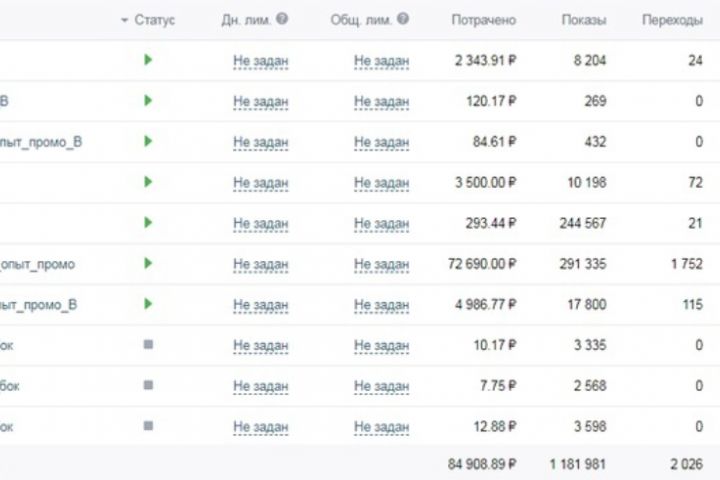This screenshot has height=480, width=720.
Task: Toggle status of the 4 986.77 ₽ campaign
Action: [148, 304]
